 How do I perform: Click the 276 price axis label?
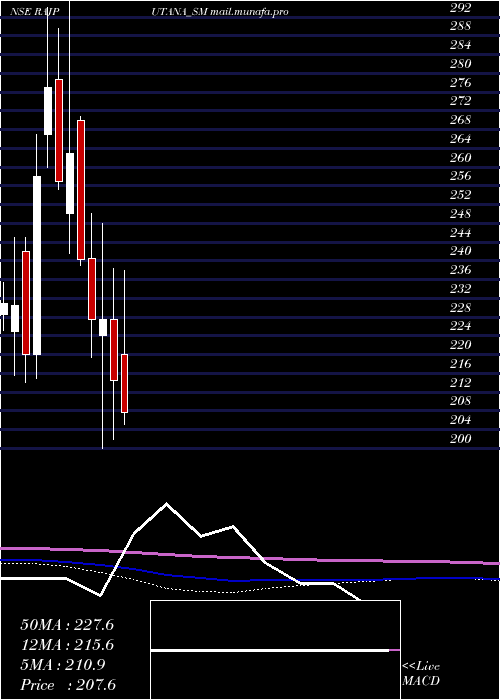point(461,83)
